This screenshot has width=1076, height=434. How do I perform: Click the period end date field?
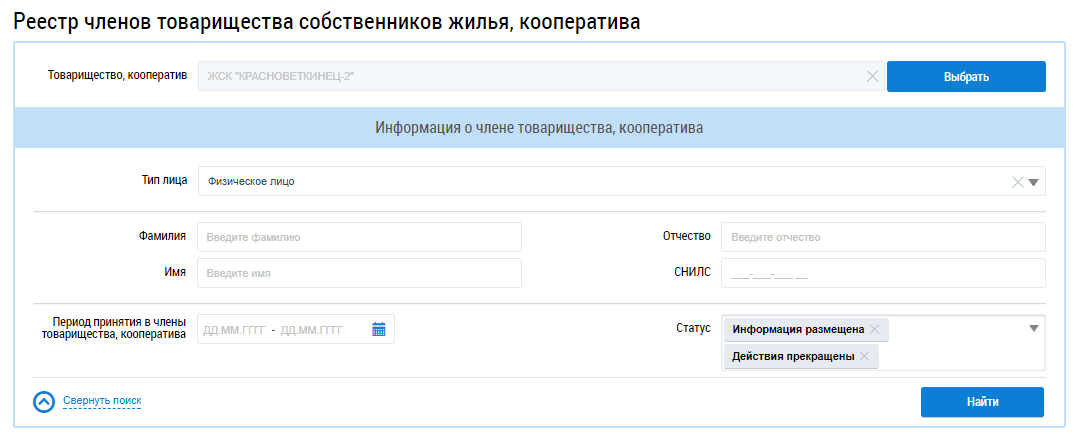pyautogui.click(x=312, y=329)
